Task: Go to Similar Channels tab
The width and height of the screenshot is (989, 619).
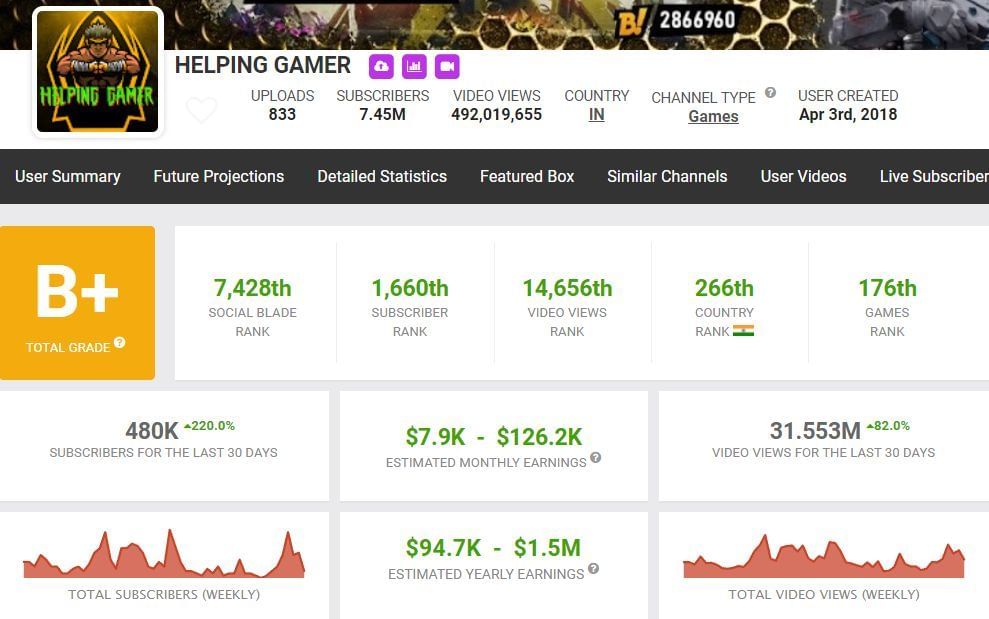Action: (667, 176)
